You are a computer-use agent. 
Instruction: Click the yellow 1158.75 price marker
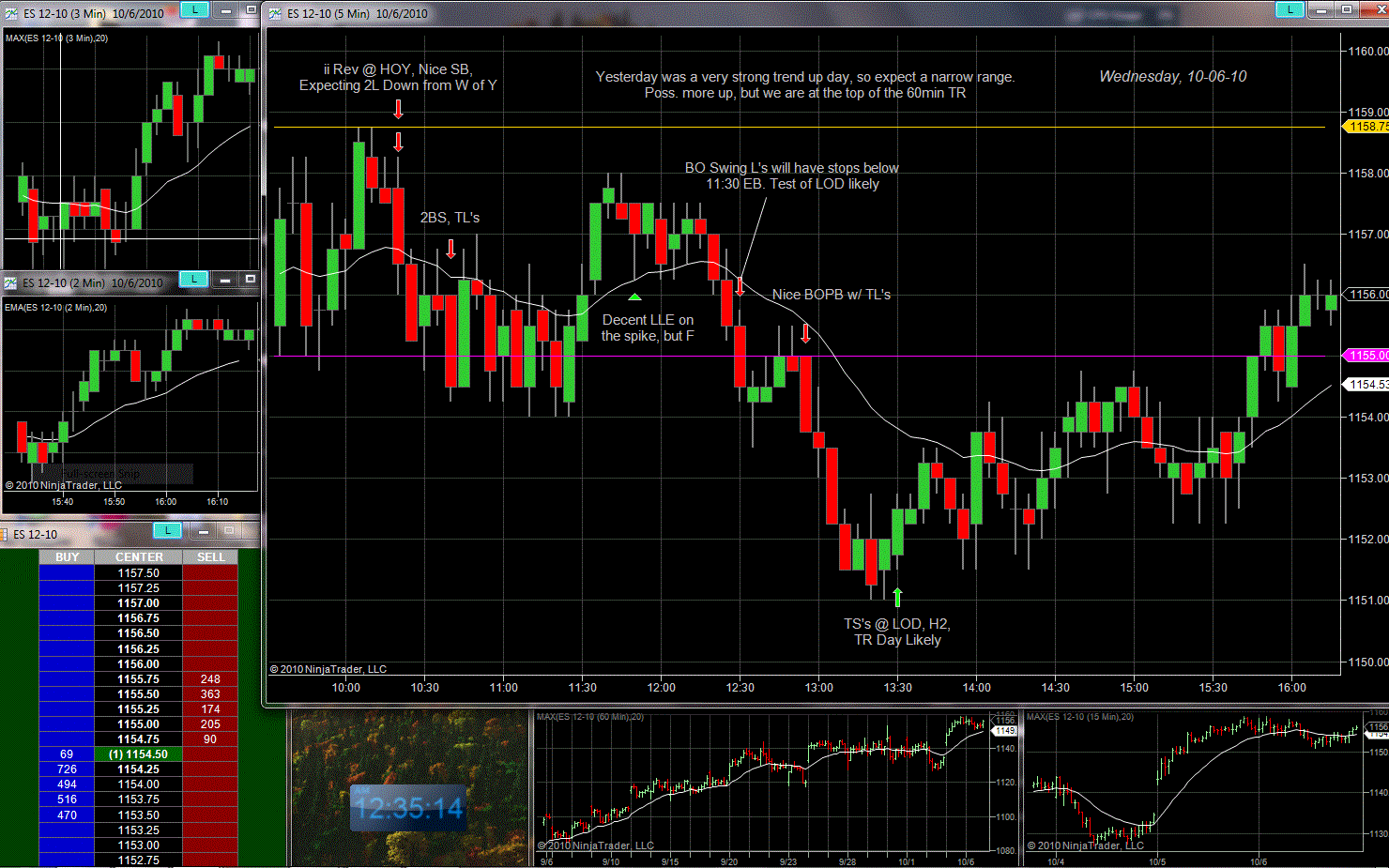point(1366,127)
